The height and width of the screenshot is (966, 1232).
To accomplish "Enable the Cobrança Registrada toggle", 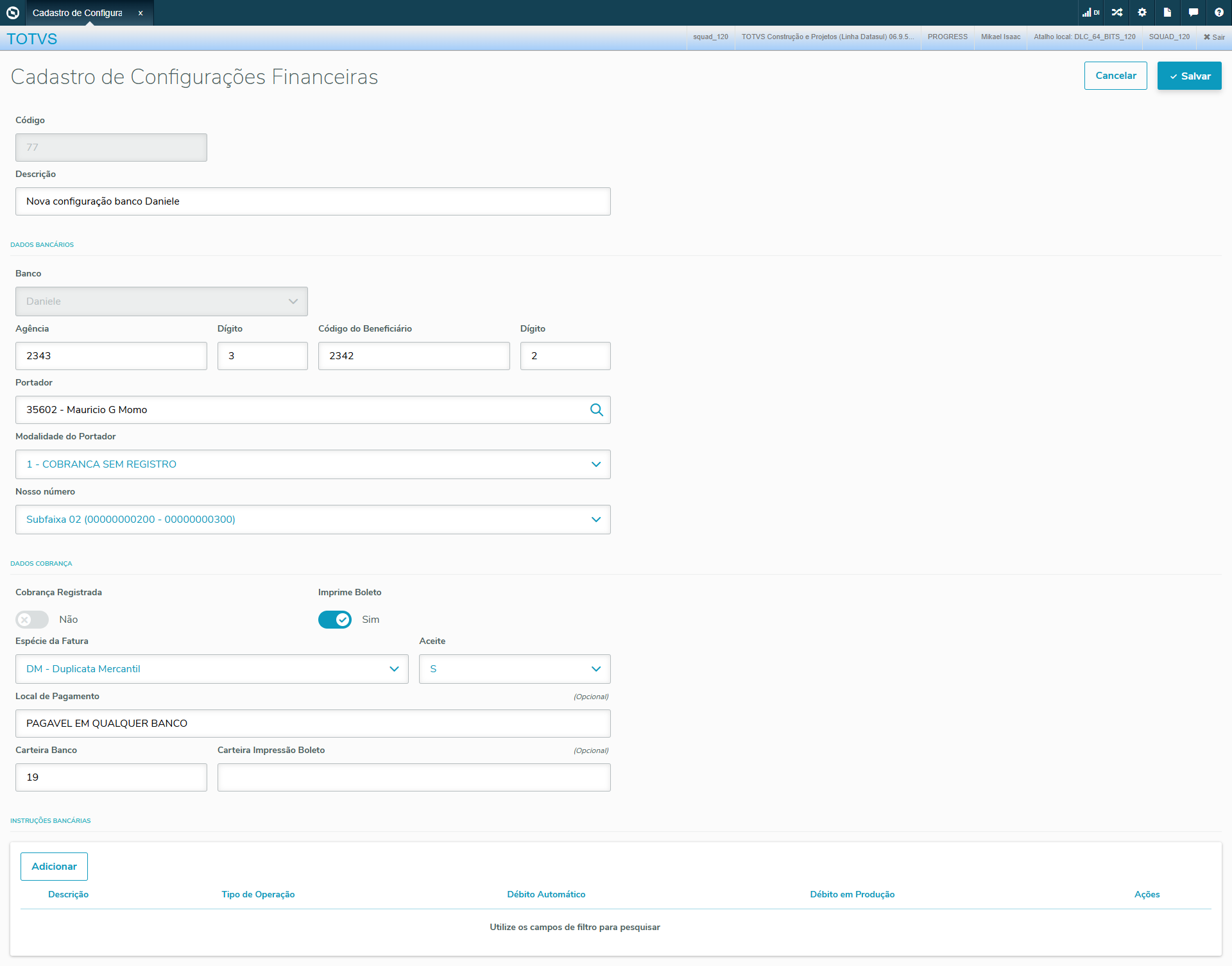I will (32, 620).
